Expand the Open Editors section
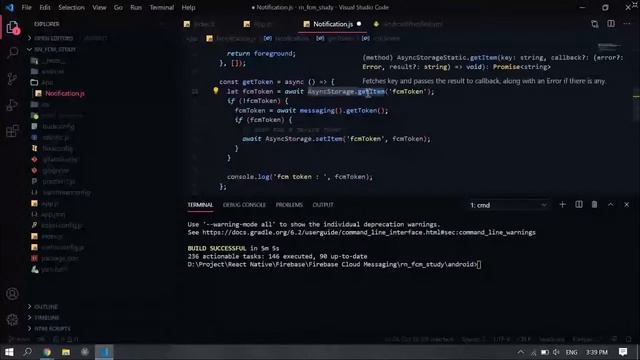The image size is (640, 360). 53,38
